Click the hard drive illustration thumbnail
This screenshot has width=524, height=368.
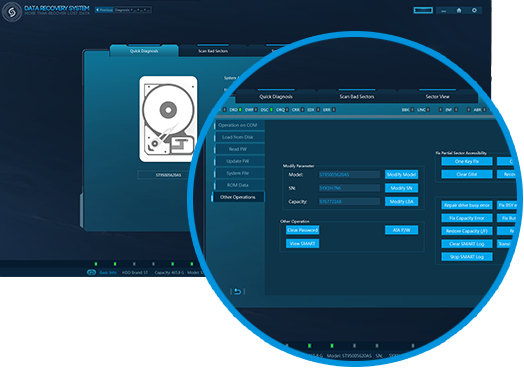click(x=168, y=119)
